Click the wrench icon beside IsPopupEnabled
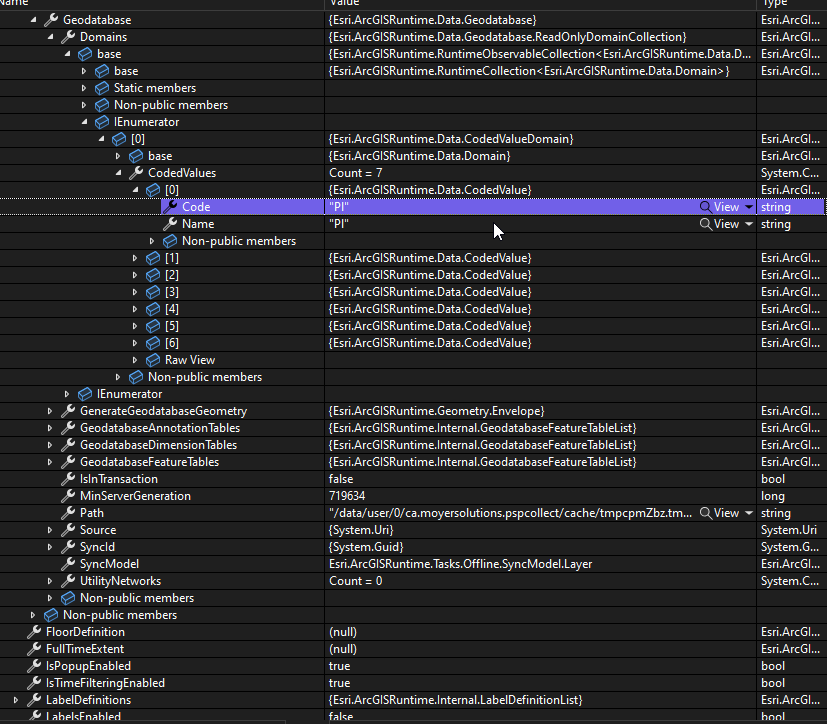Image resolution: width=827 pixels, height=724 pixels. [34, 666]
